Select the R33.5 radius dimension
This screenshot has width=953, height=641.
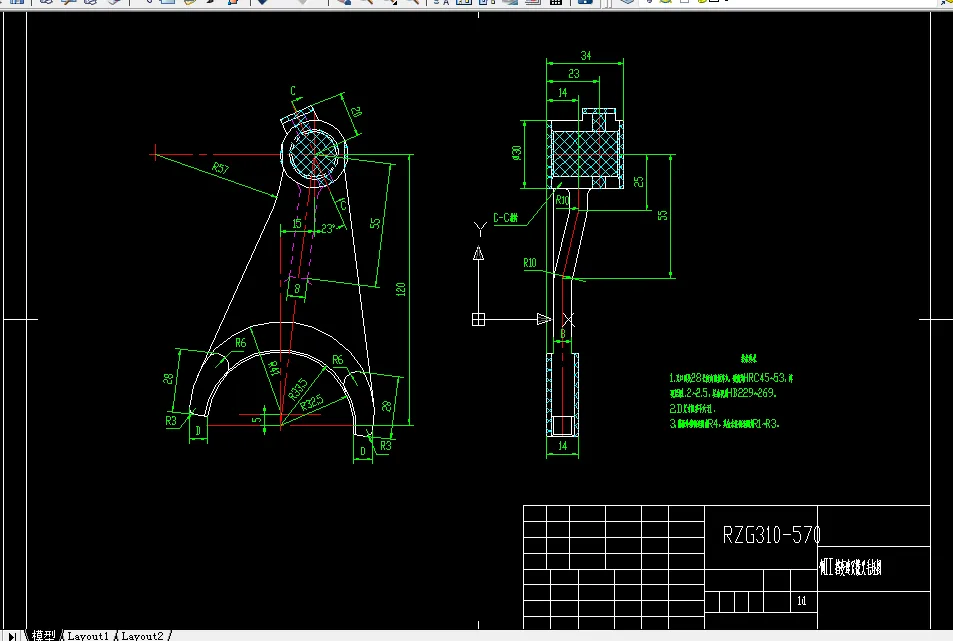point(298,389)
